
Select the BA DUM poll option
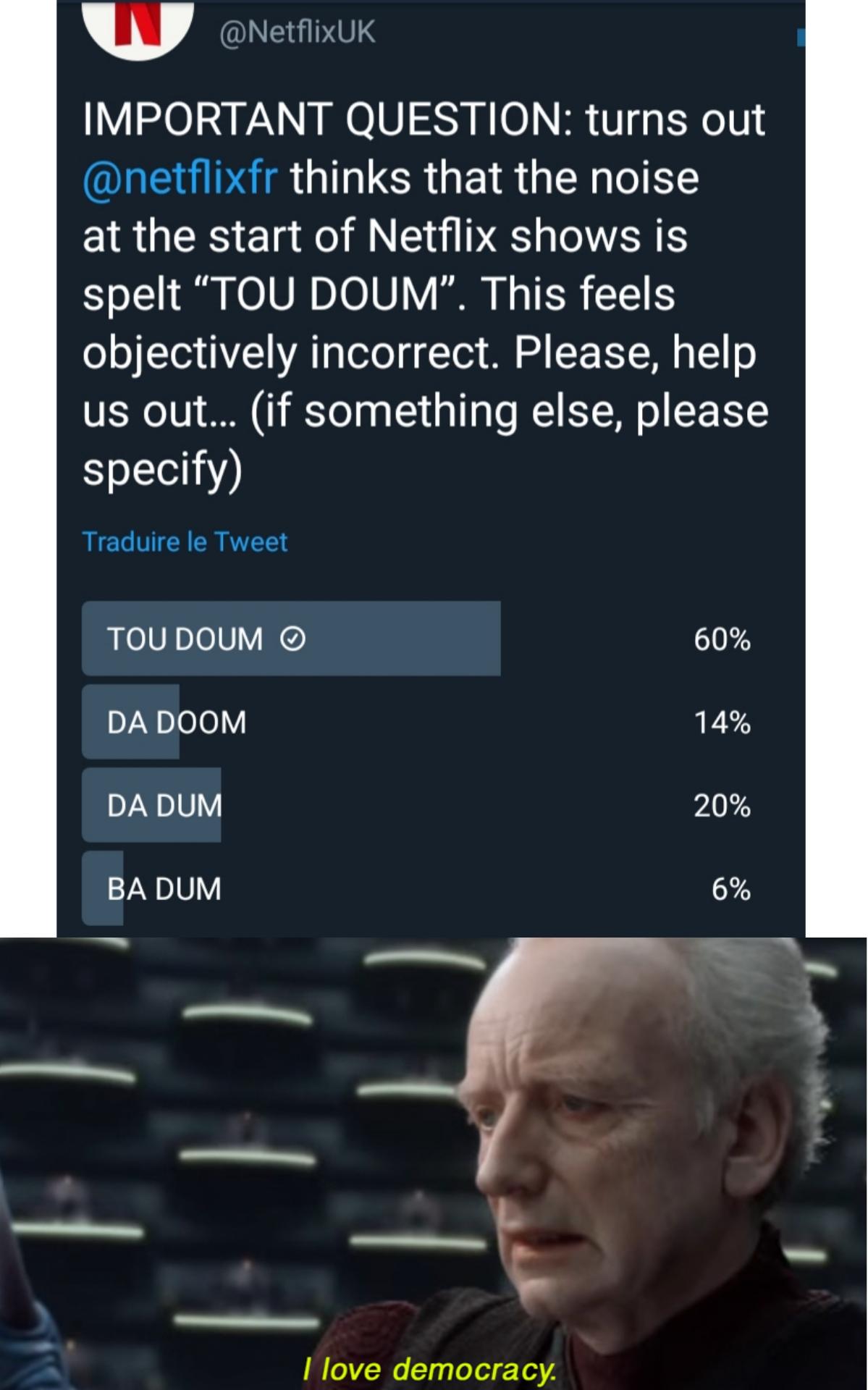(x=164, y=889)
